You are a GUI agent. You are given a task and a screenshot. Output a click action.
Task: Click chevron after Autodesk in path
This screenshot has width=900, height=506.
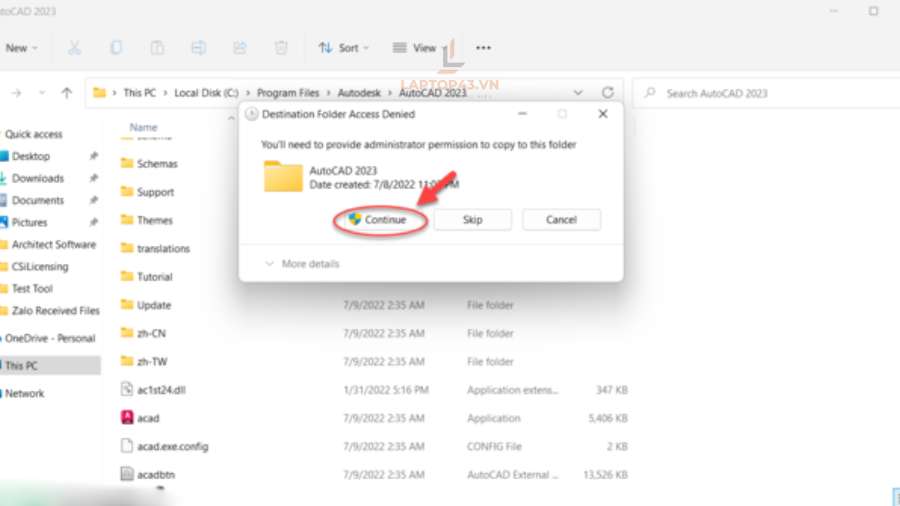click(390, 93)
